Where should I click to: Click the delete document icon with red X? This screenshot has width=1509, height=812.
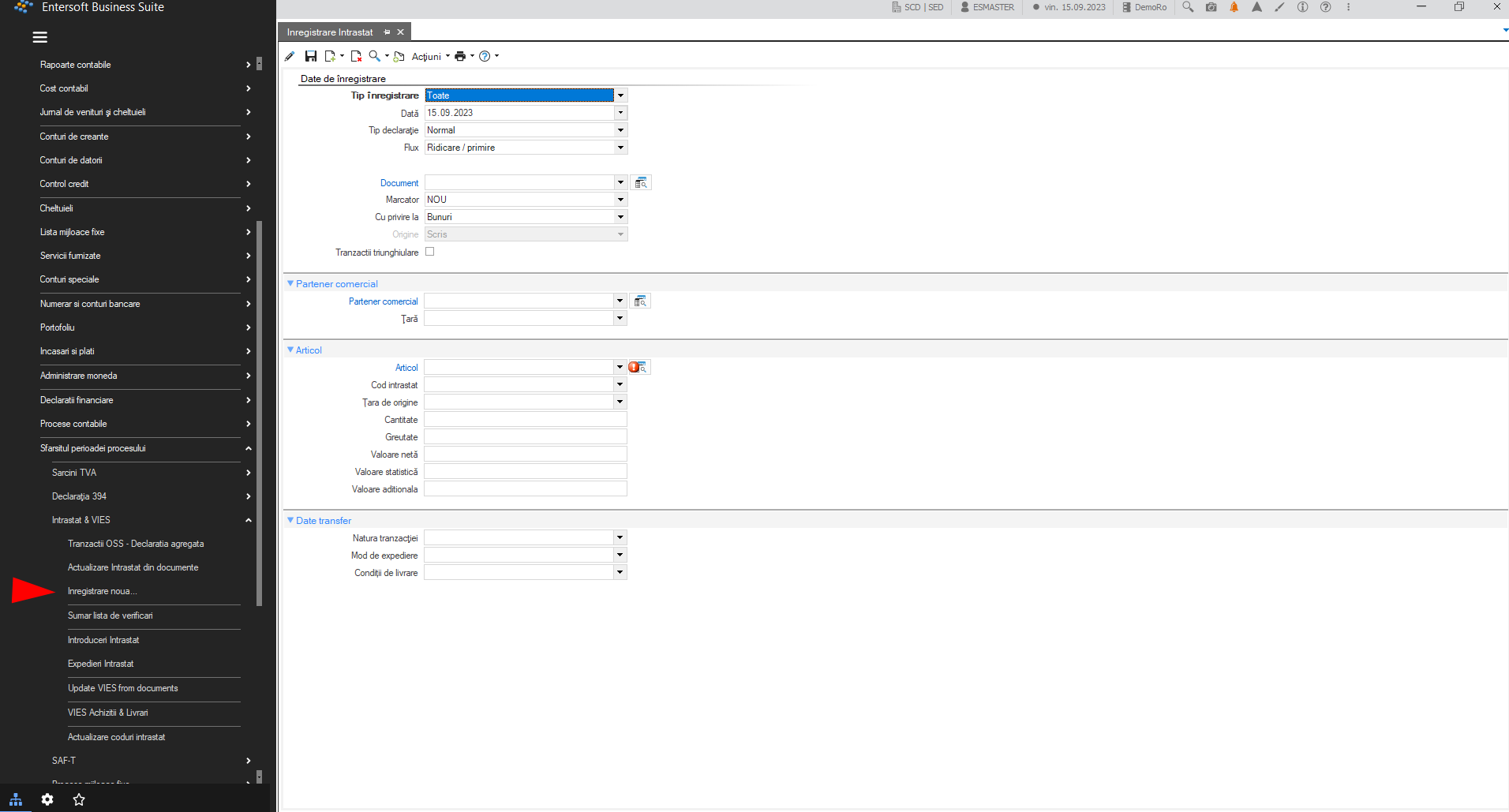pos(356,56)
